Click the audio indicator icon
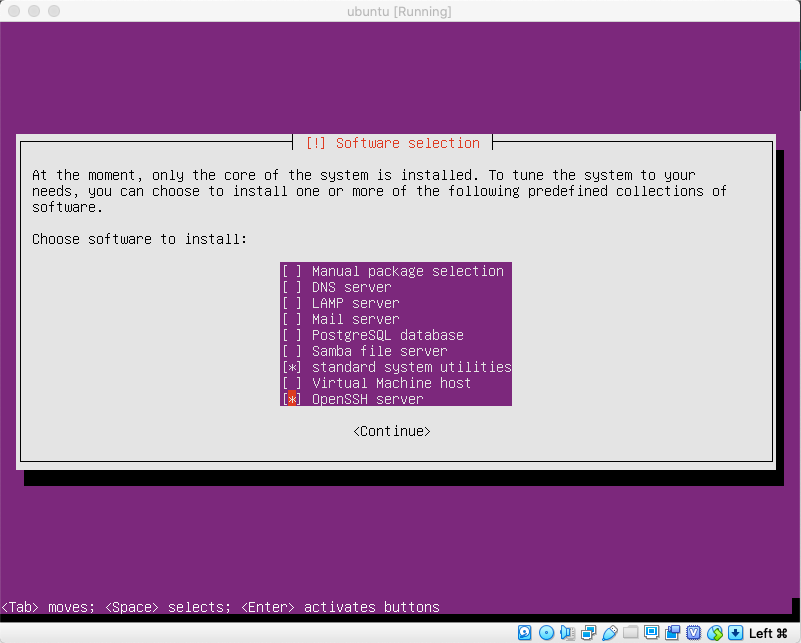Screen dimensions: 801x643 coord(568,633)
